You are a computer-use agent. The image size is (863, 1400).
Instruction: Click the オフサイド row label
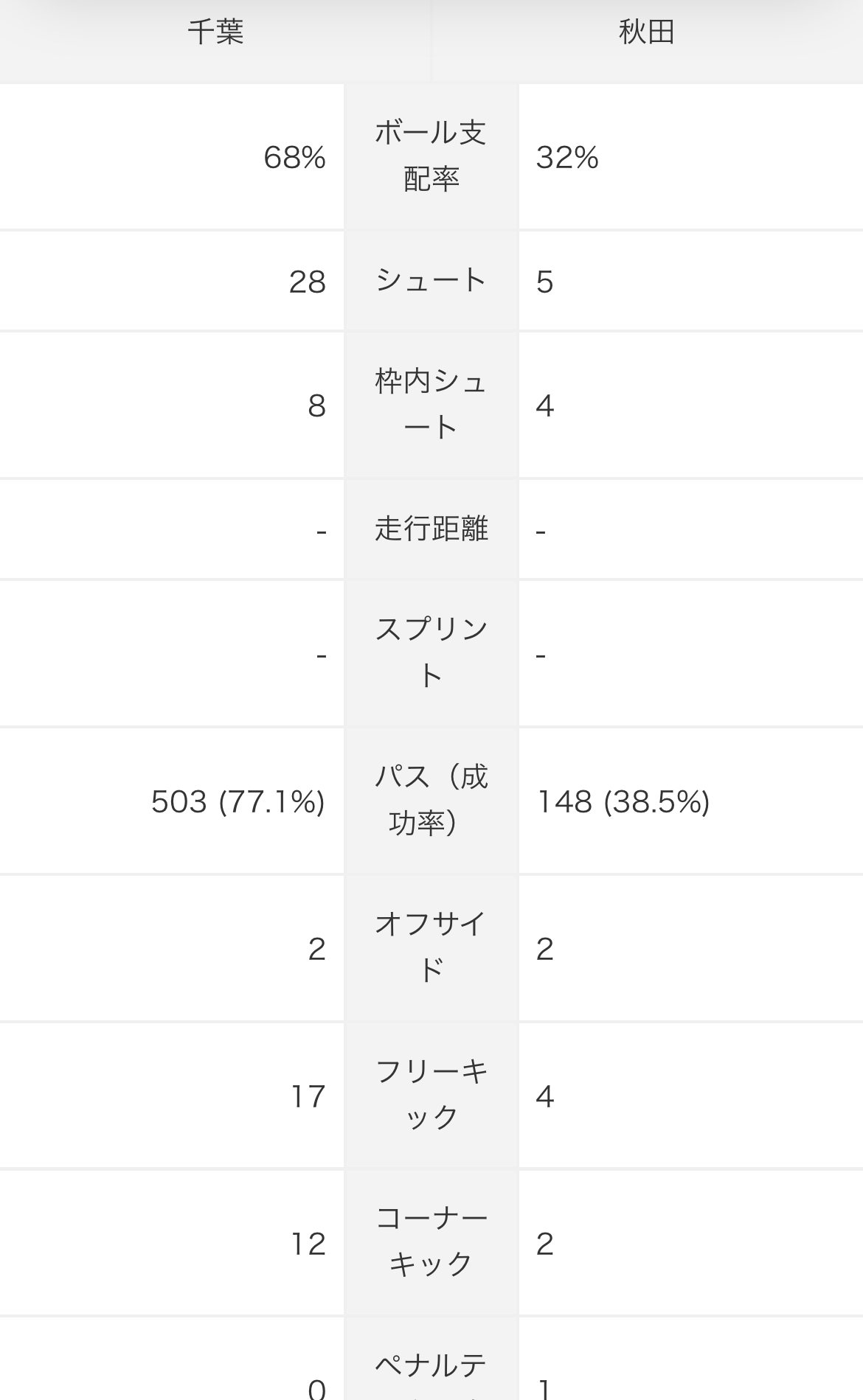431,947
